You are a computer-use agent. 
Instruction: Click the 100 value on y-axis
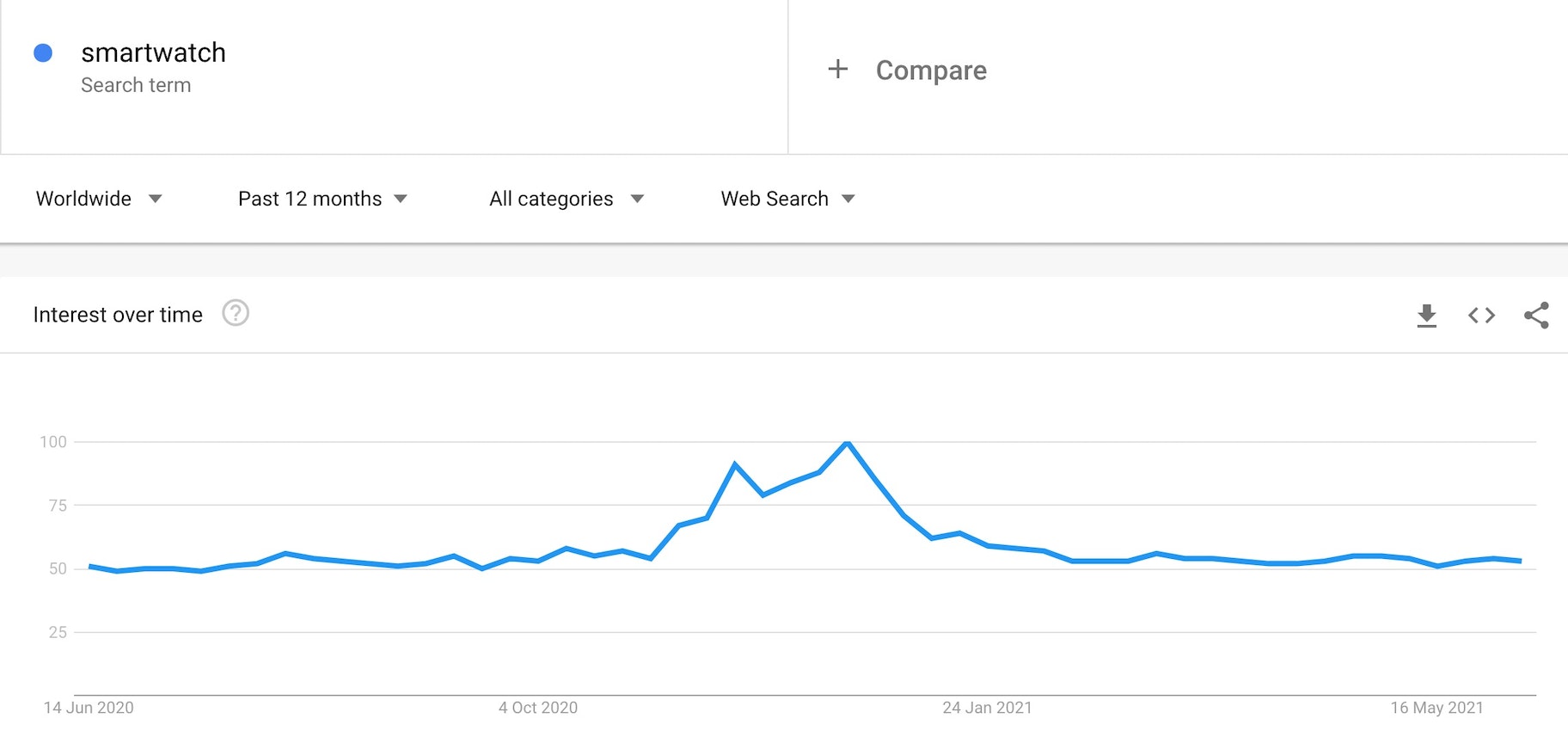[x=53, y=442]
